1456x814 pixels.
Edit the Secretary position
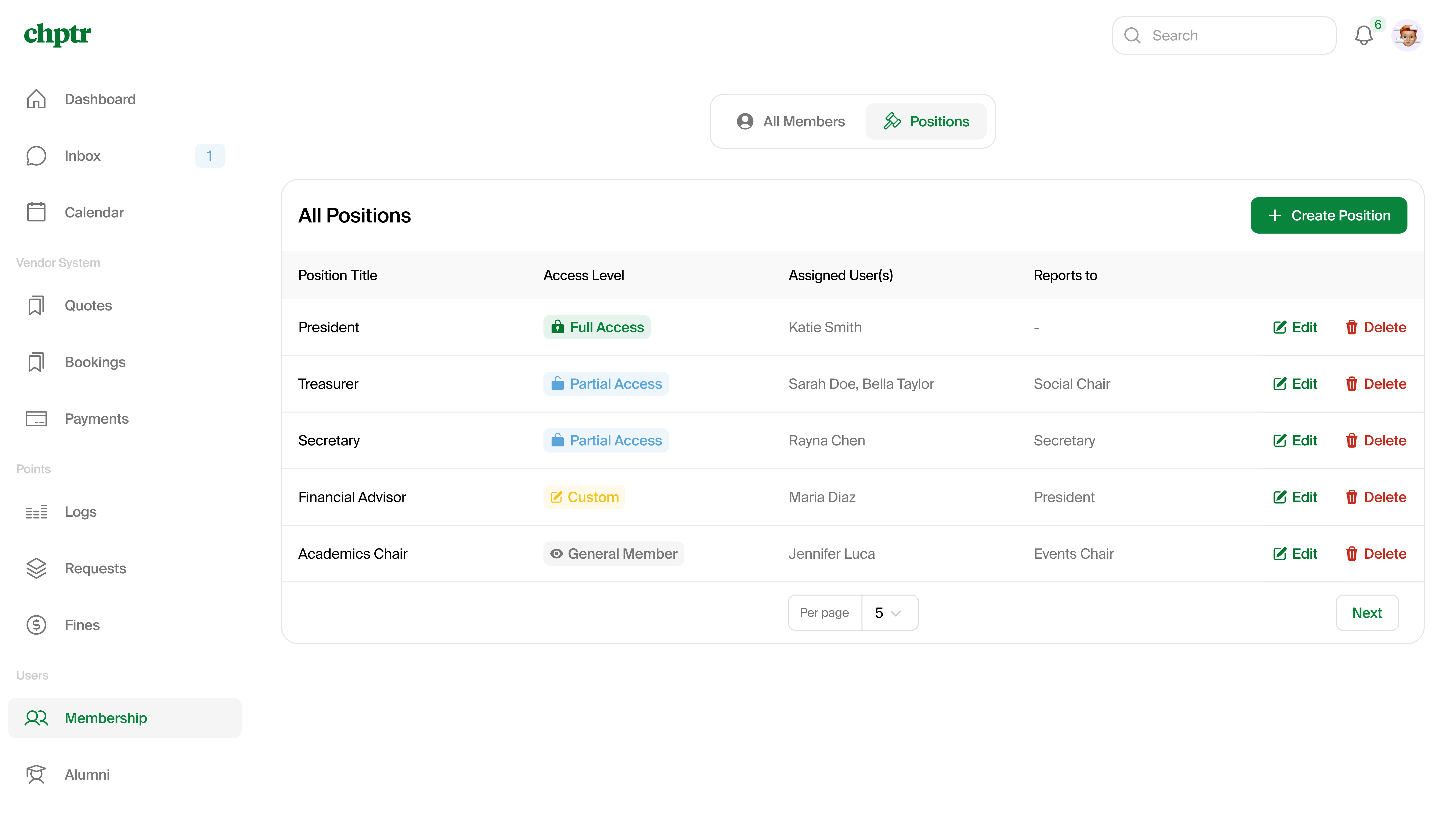click(1295, 440)
